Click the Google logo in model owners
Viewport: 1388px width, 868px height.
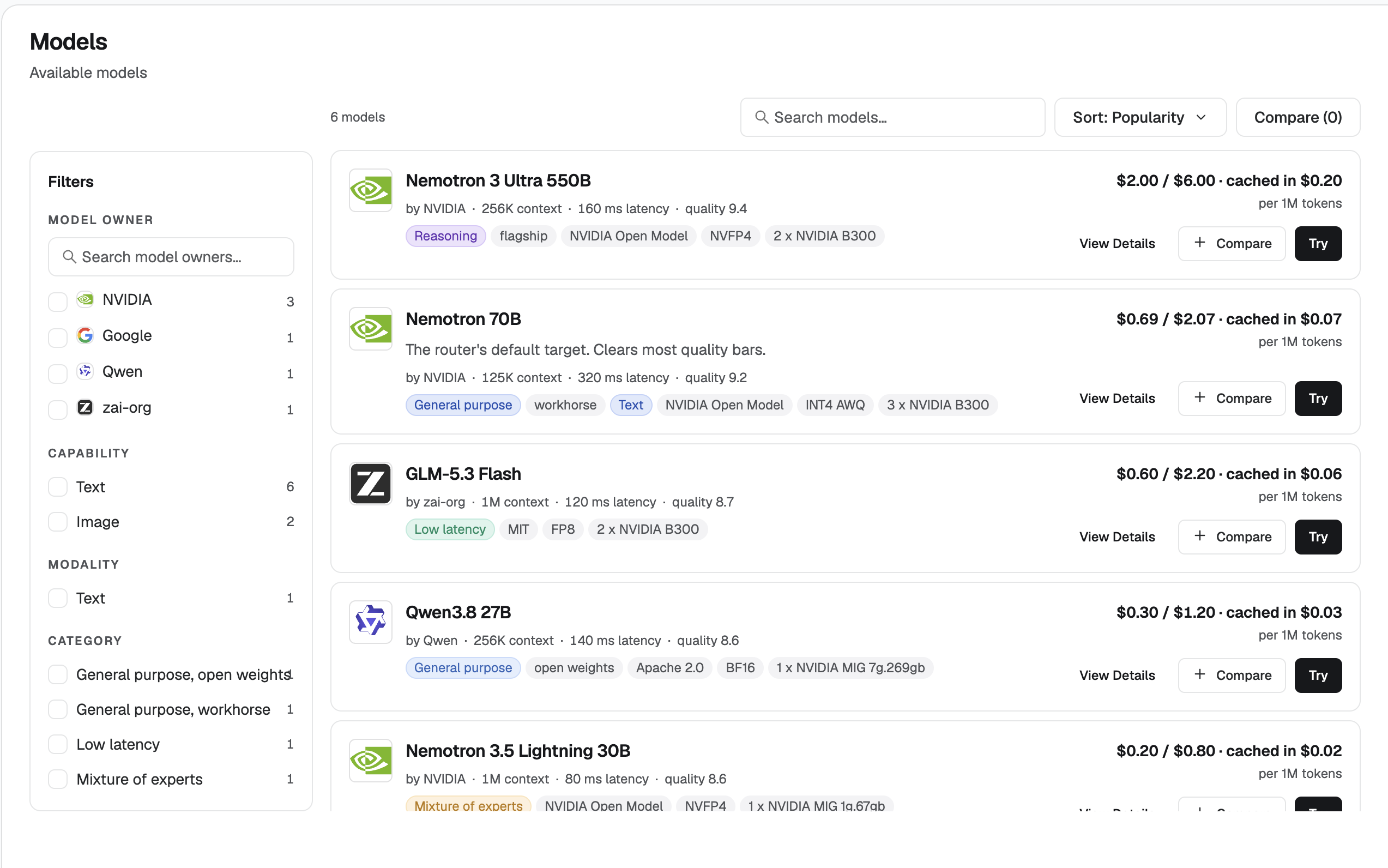tap(85, 335)
